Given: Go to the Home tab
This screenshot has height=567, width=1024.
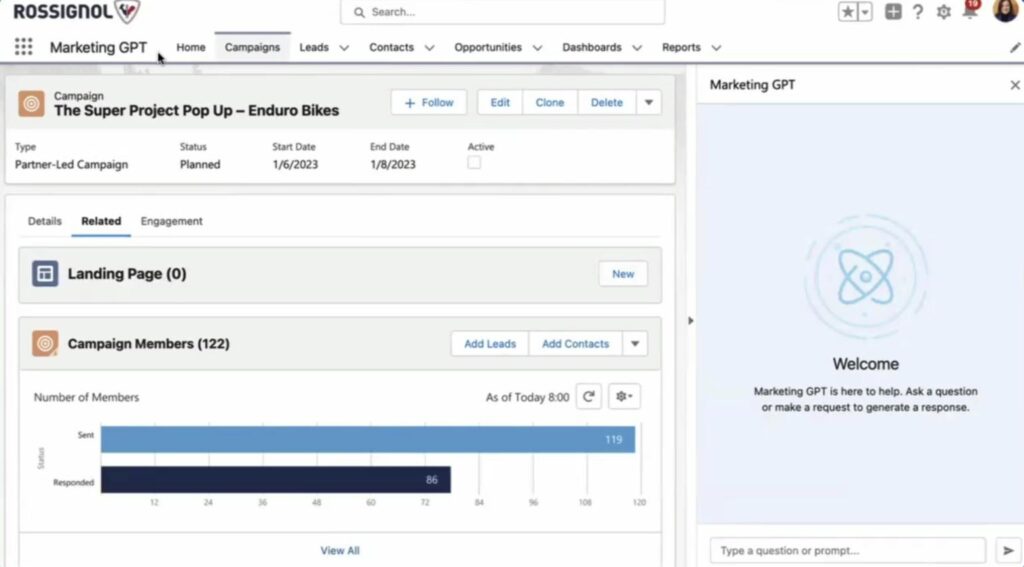Looking at the screenshot, I should [x=191, y=47].
